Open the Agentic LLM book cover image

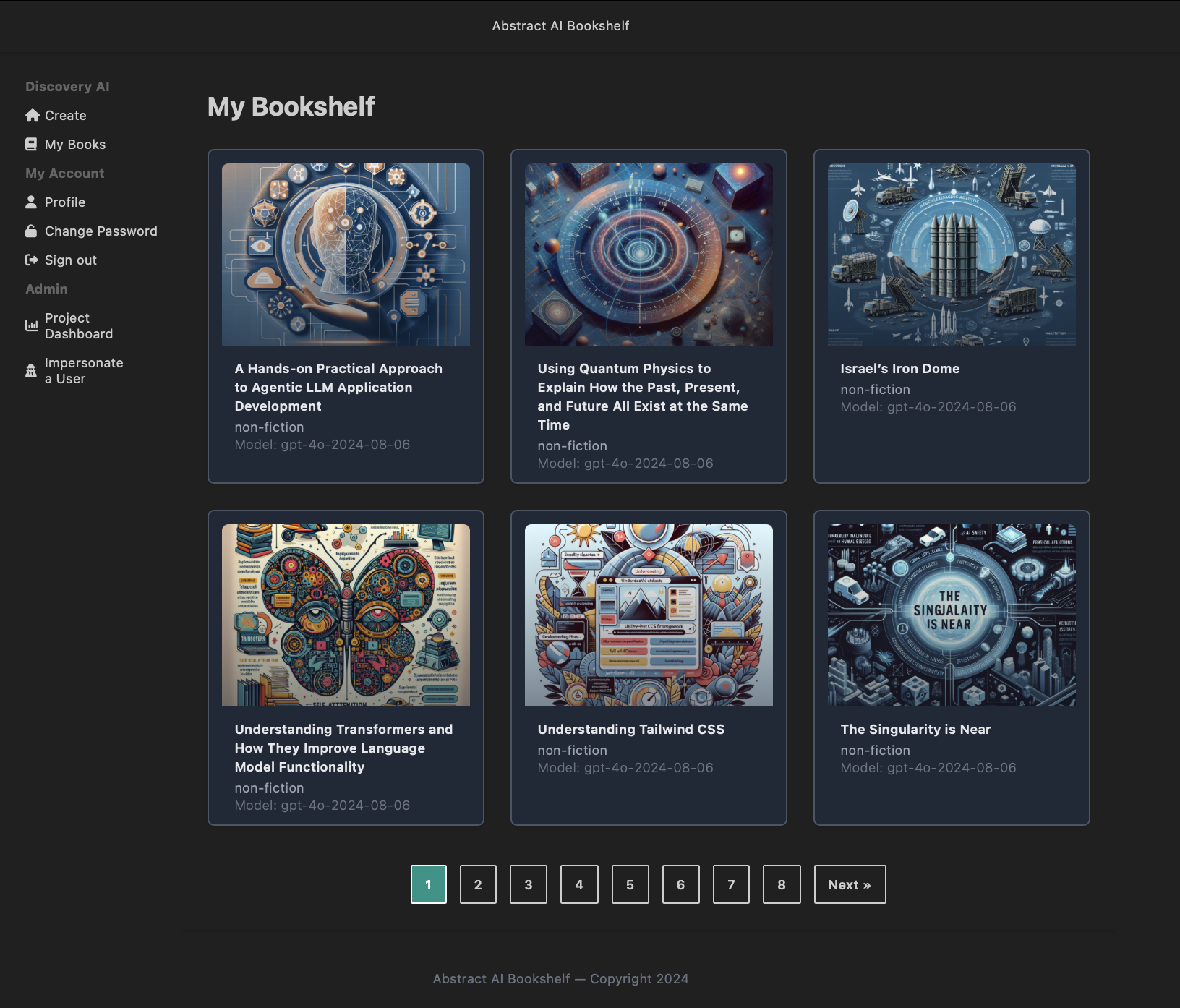pos(346,255)
